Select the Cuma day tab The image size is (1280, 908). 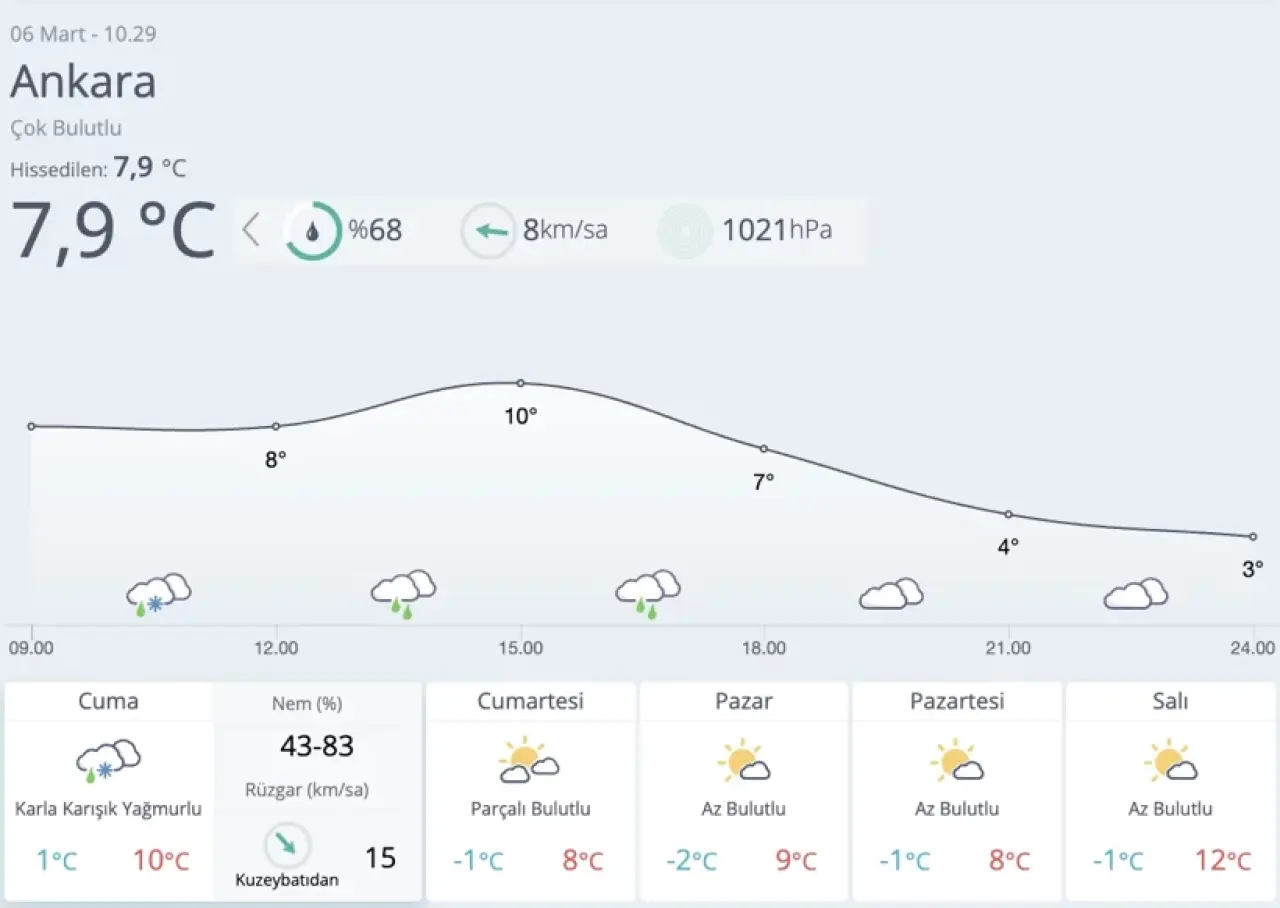(x=108, y=701)
